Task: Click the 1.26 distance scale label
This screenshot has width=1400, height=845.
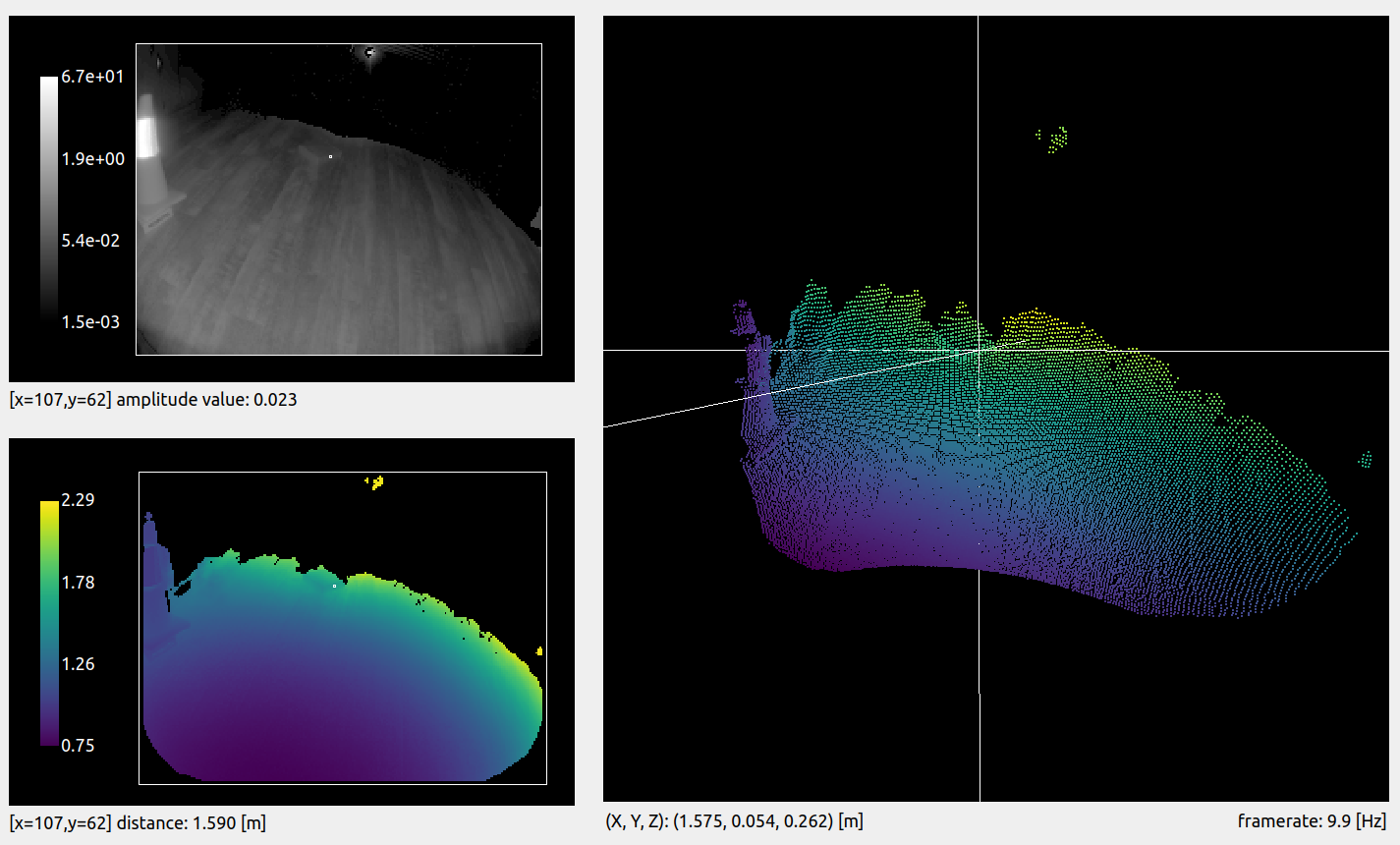Action: [x=78, y=664]
